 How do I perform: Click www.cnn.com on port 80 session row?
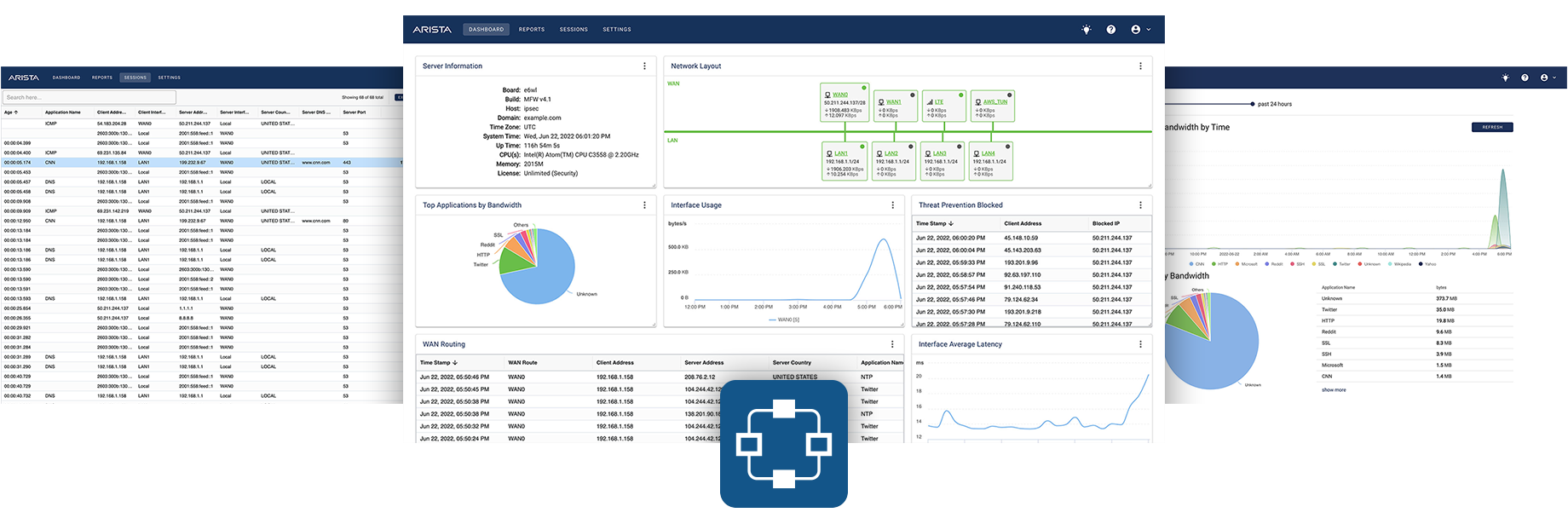point(316,221)
